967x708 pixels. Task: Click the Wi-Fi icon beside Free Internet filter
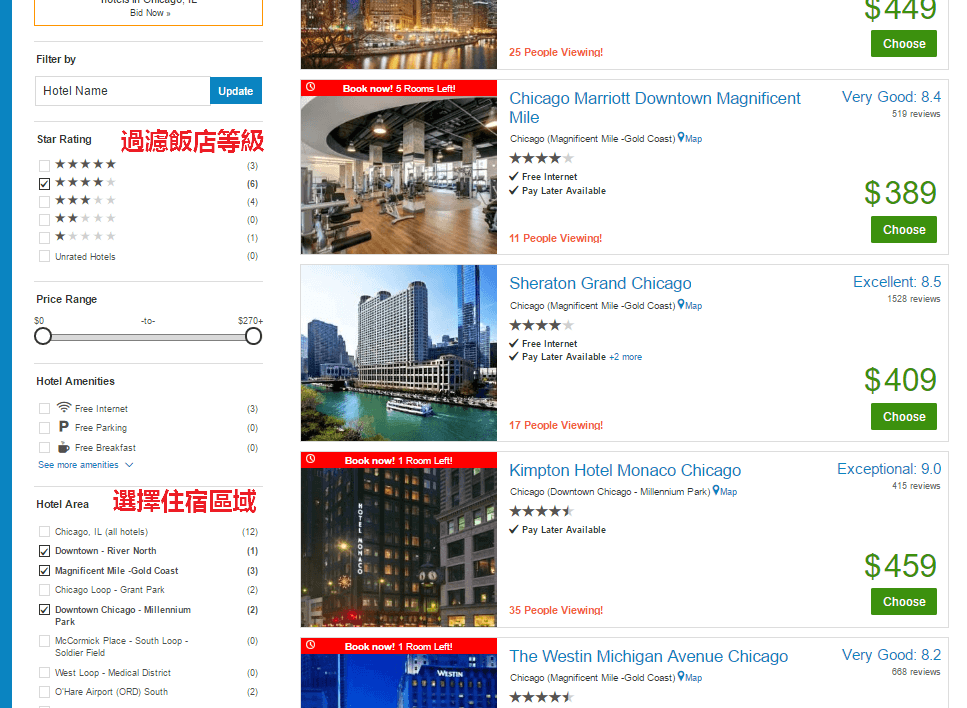coord(63,408)
